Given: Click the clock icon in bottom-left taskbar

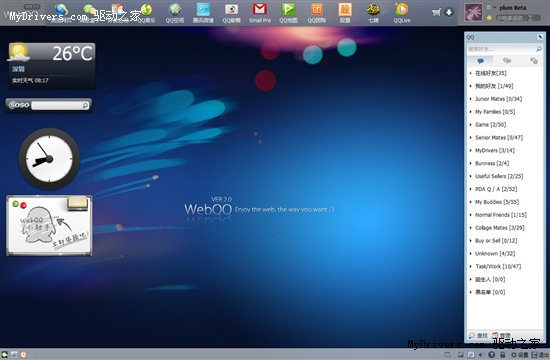Looking at the screenshot, I should (24, 354).
